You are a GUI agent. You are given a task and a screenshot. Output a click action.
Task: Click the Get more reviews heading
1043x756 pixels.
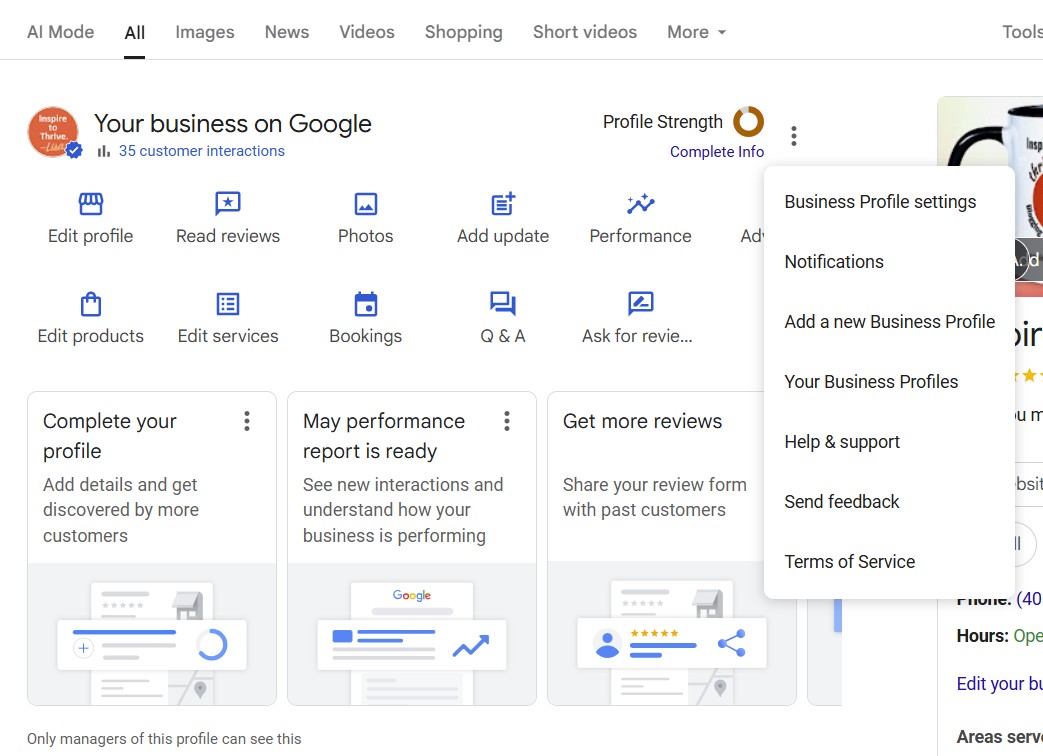coord(642,421)
